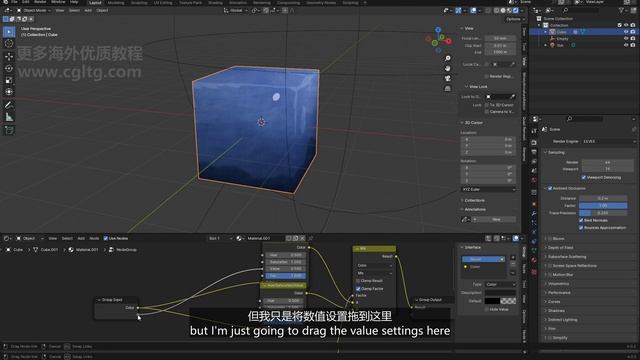Open viewport Select menu
Image resolution: width=640 pixels, height=360 pixels.
pyautogui.click(x=74, y=10)
